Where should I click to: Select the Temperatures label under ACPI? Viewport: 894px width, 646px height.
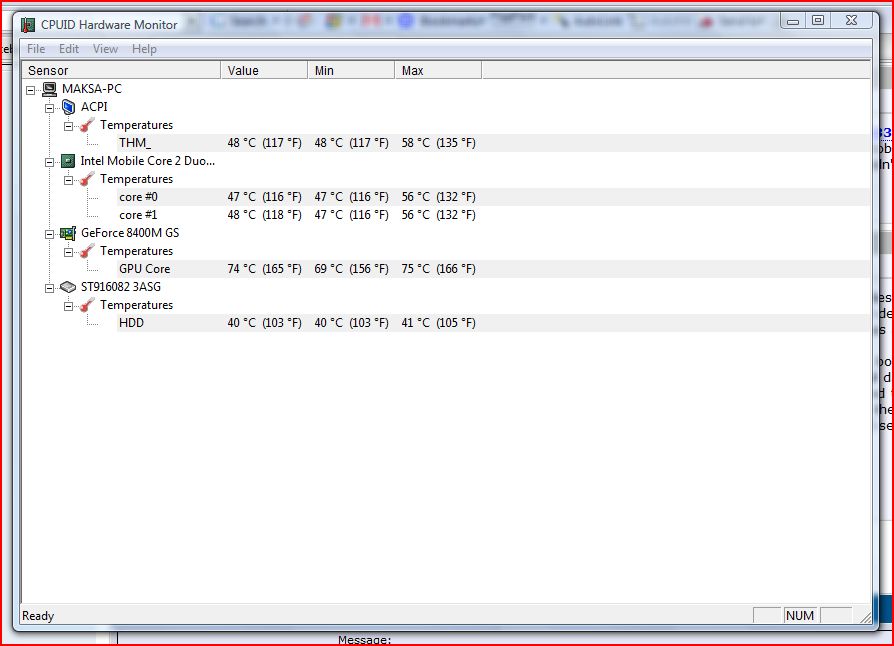coord(136,125)
